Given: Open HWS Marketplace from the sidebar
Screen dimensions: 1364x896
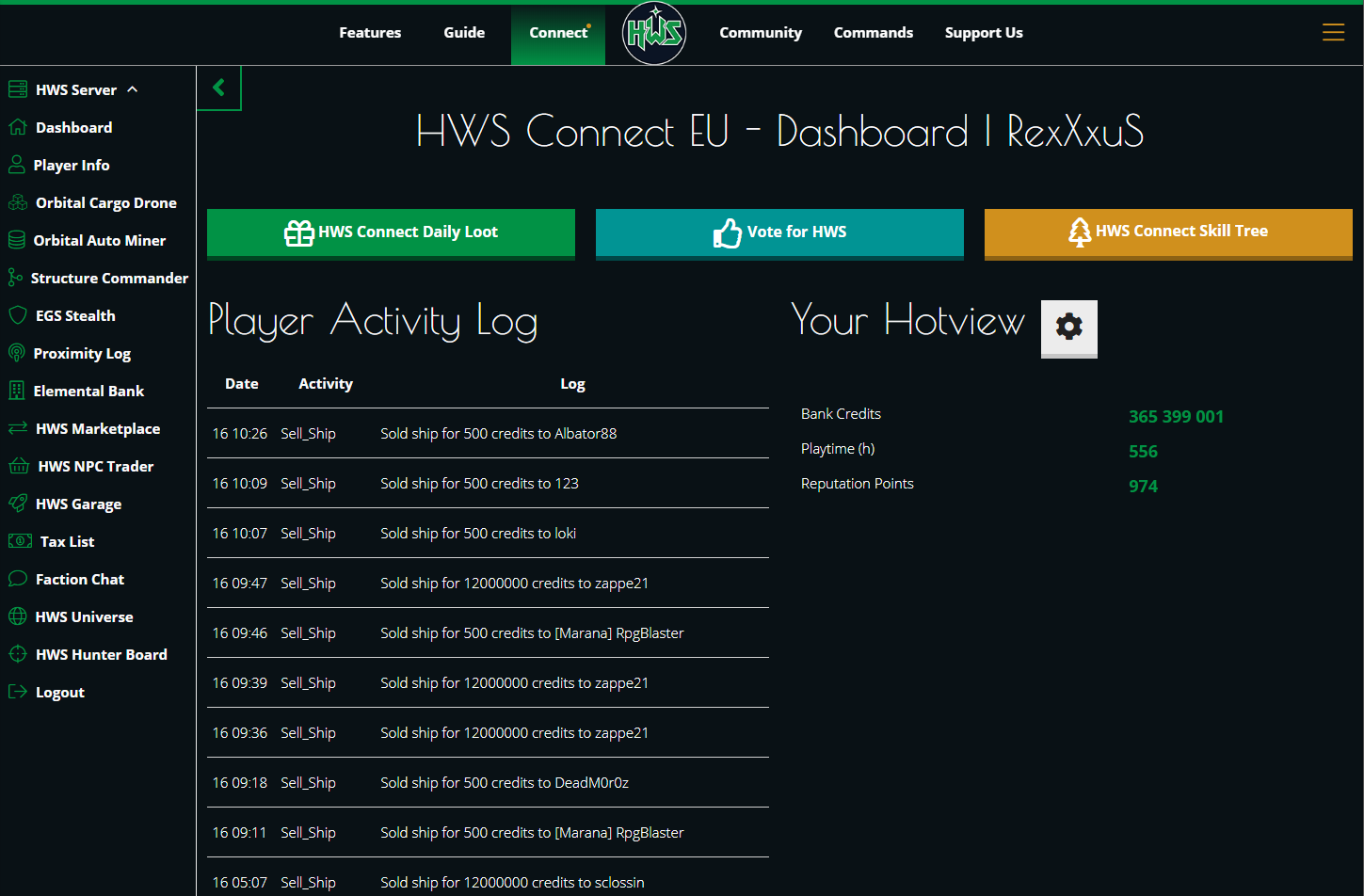Looking at the screenshot, I should tap(98, 428).
